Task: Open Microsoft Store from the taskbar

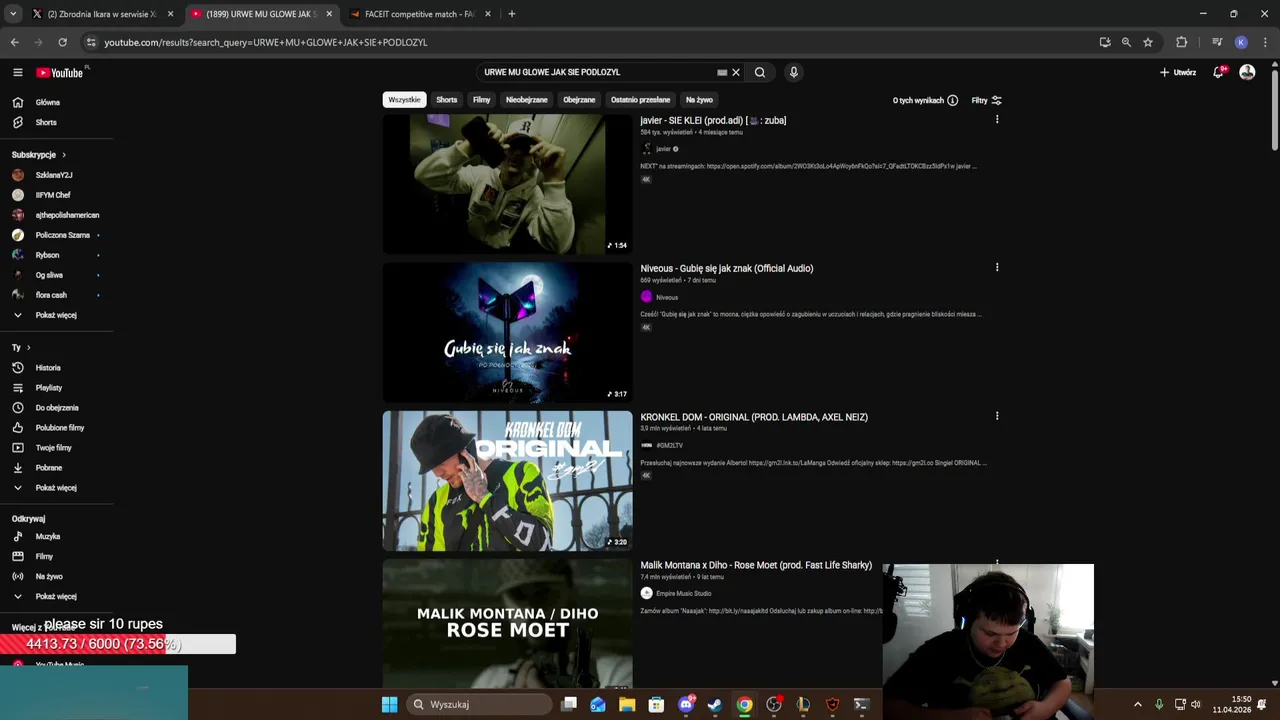Action: (656, 704)
